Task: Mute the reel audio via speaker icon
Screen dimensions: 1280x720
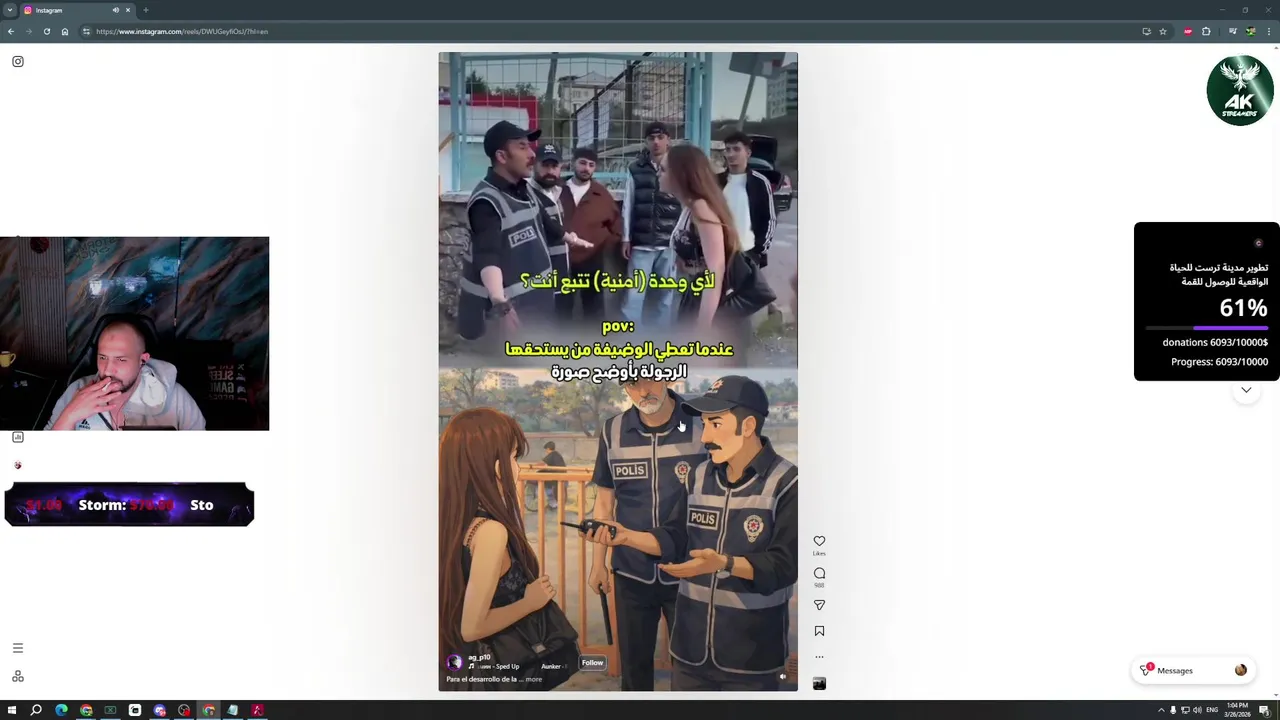Action: click(783, 676)
